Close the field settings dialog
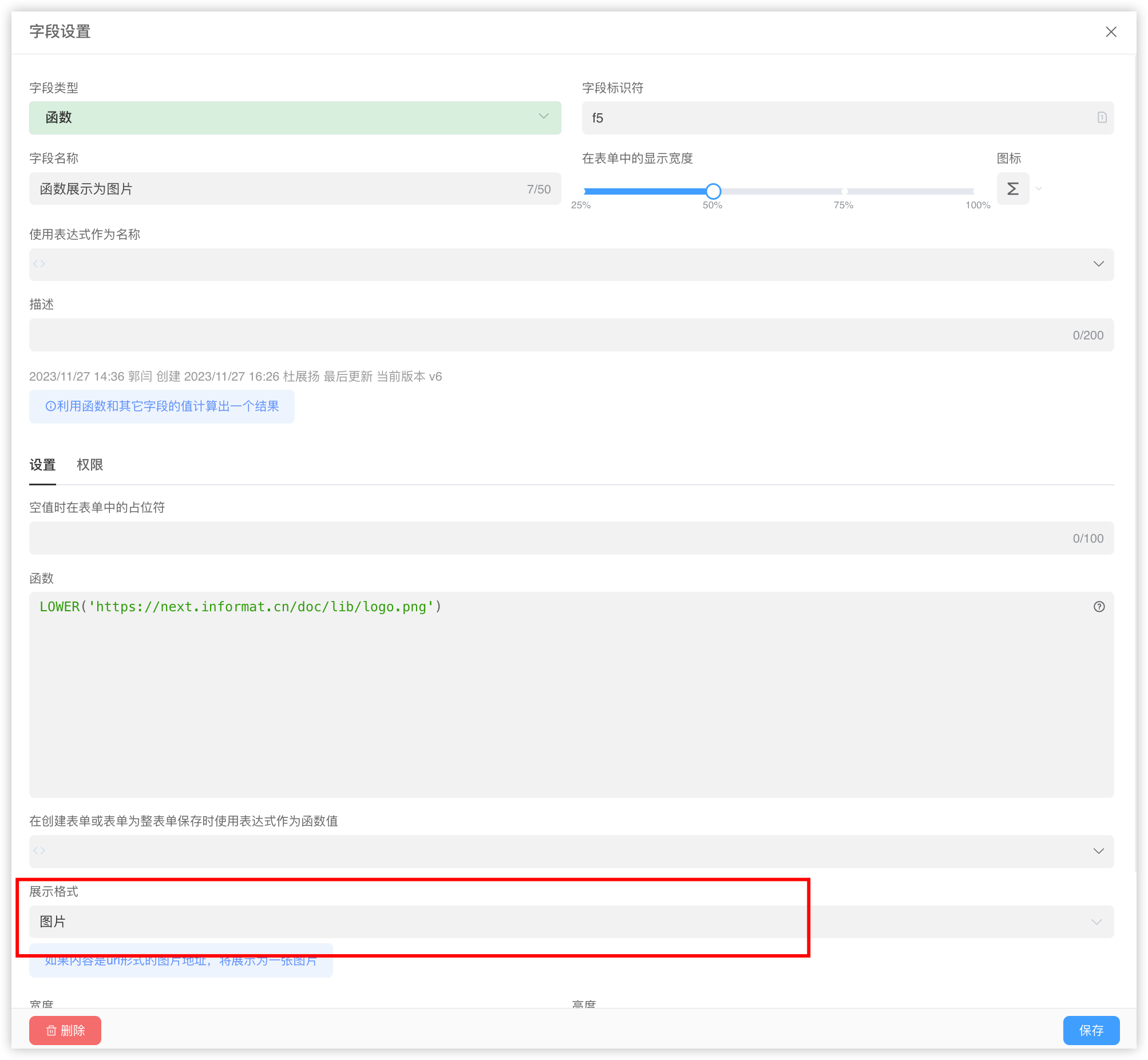 [1111, 32]
